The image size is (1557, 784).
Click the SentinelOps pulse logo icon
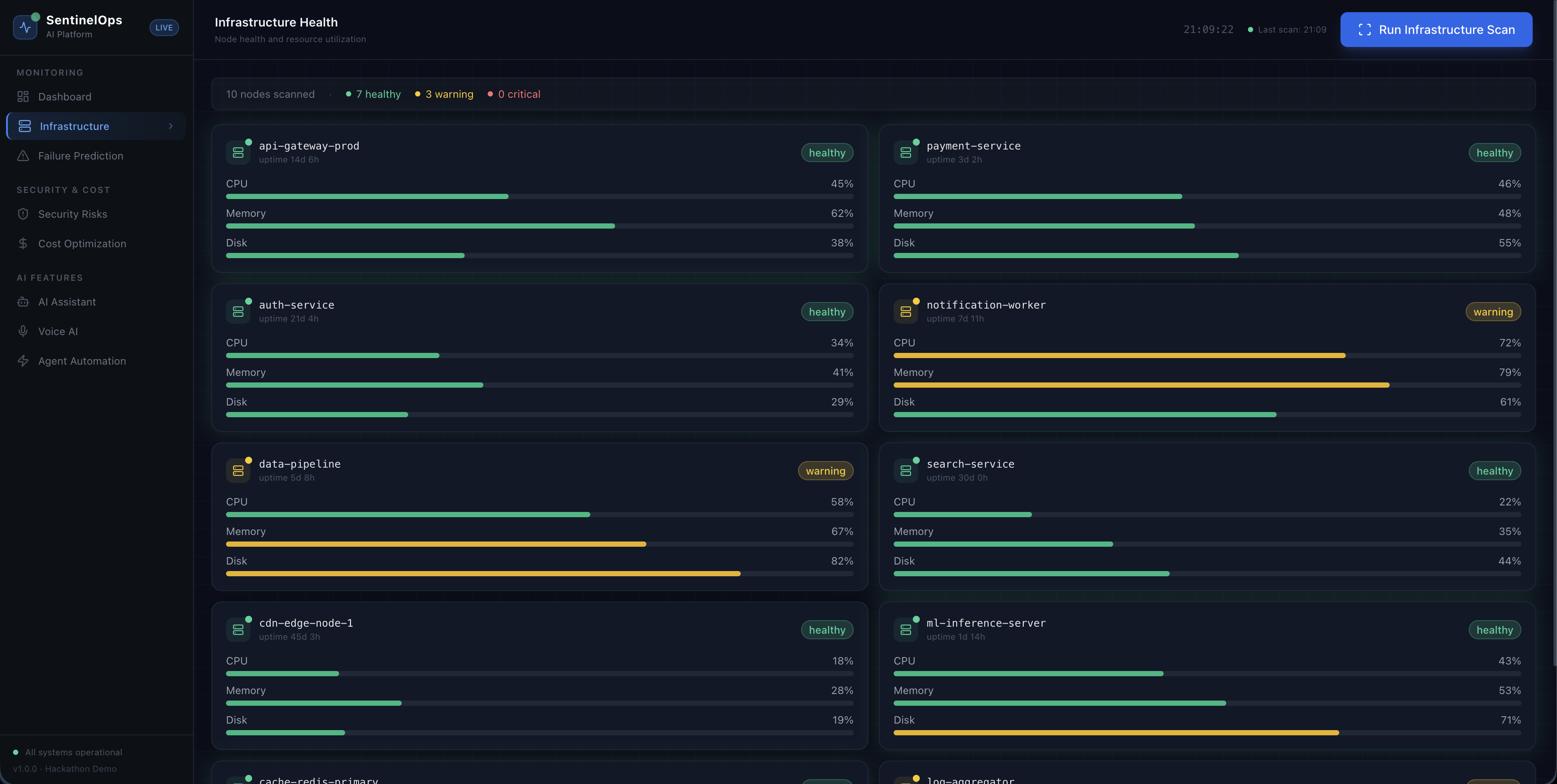[x=25, y=27]
